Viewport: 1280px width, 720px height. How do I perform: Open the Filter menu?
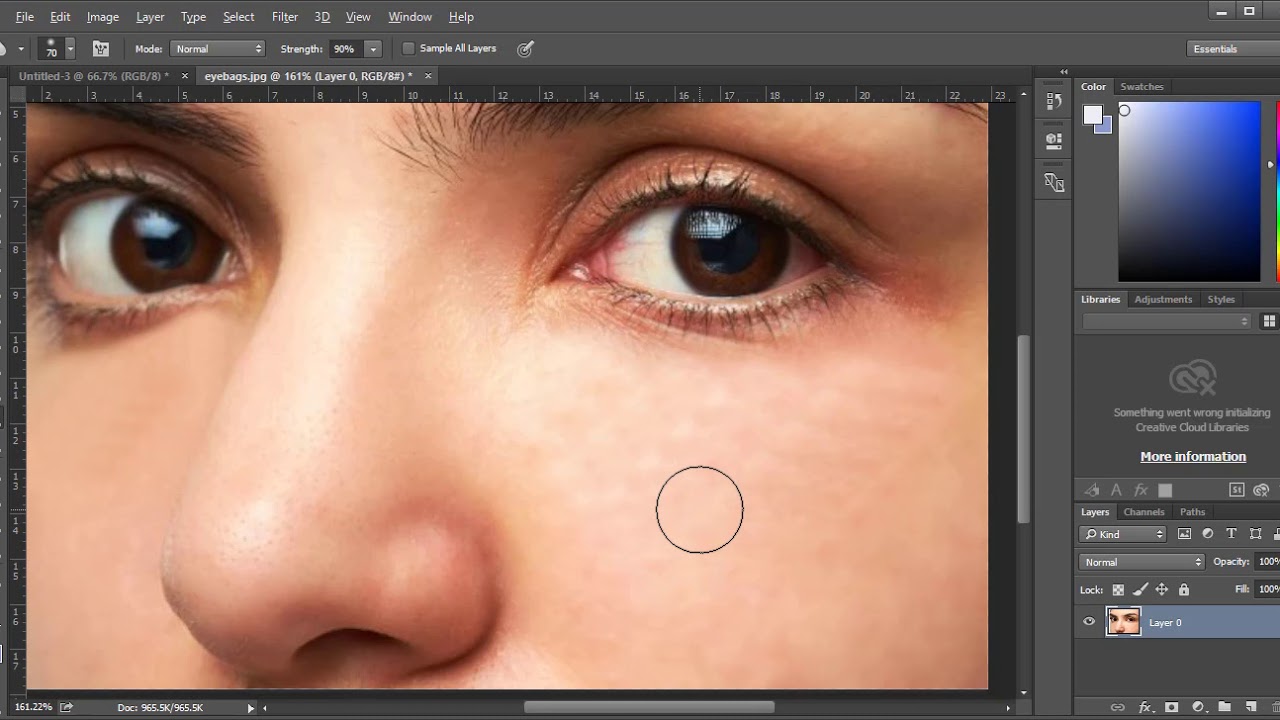point(285,17)
